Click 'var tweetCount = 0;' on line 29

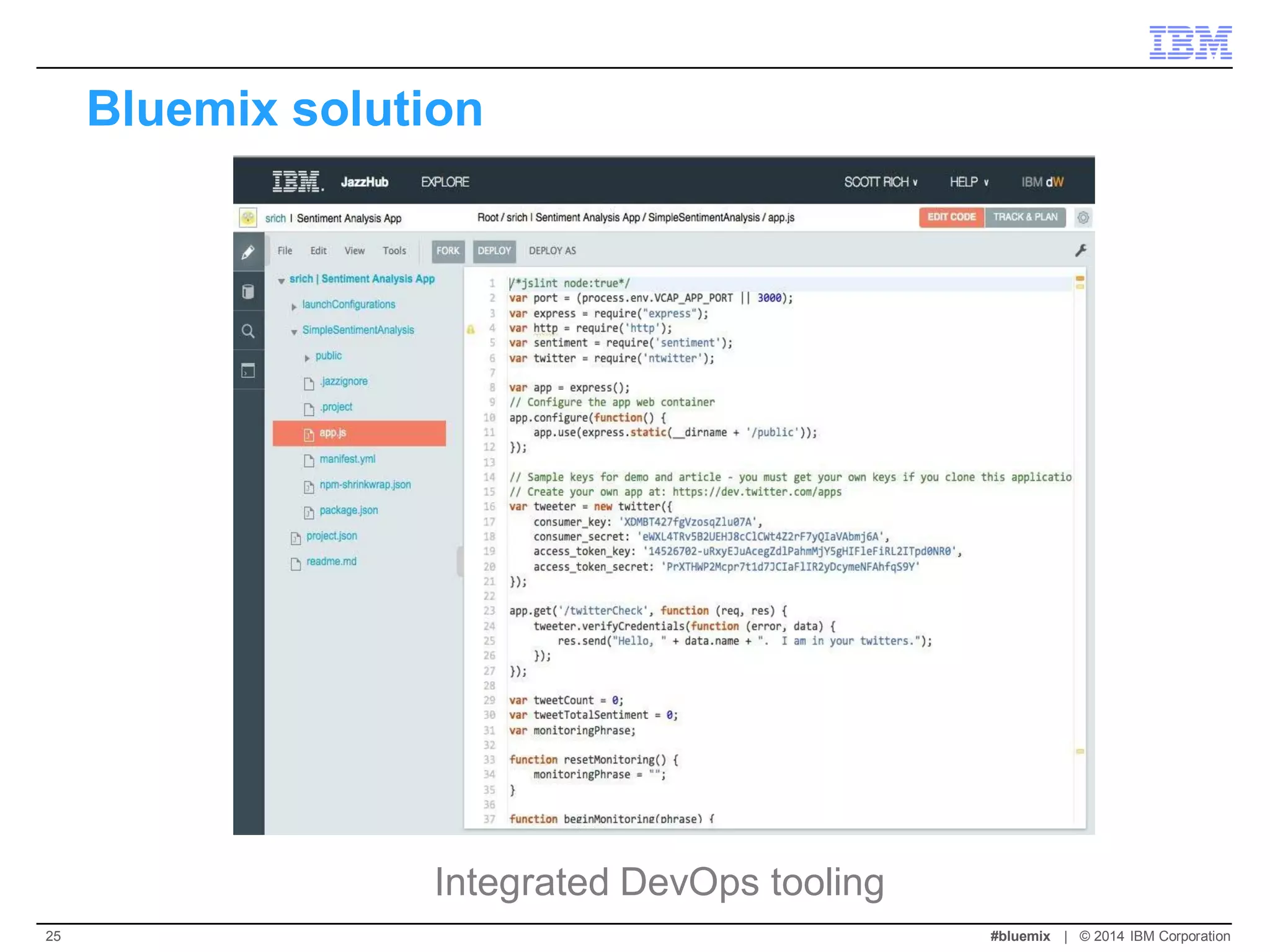[566, 700]
